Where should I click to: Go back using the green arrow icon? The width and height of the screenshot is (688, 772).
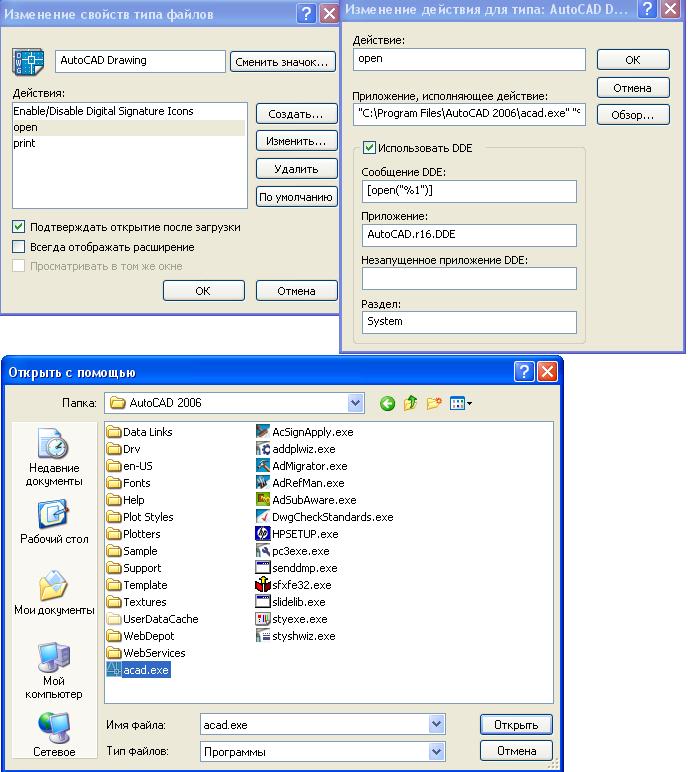388,404
